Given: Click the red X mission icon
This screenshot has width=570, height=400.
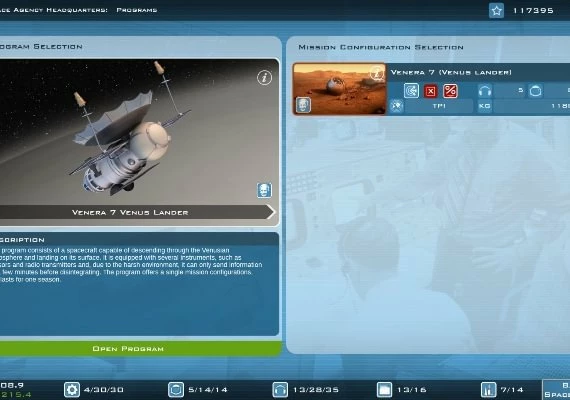Looking at the screenshot, I should pyautogui.click(x=430, y=91).
